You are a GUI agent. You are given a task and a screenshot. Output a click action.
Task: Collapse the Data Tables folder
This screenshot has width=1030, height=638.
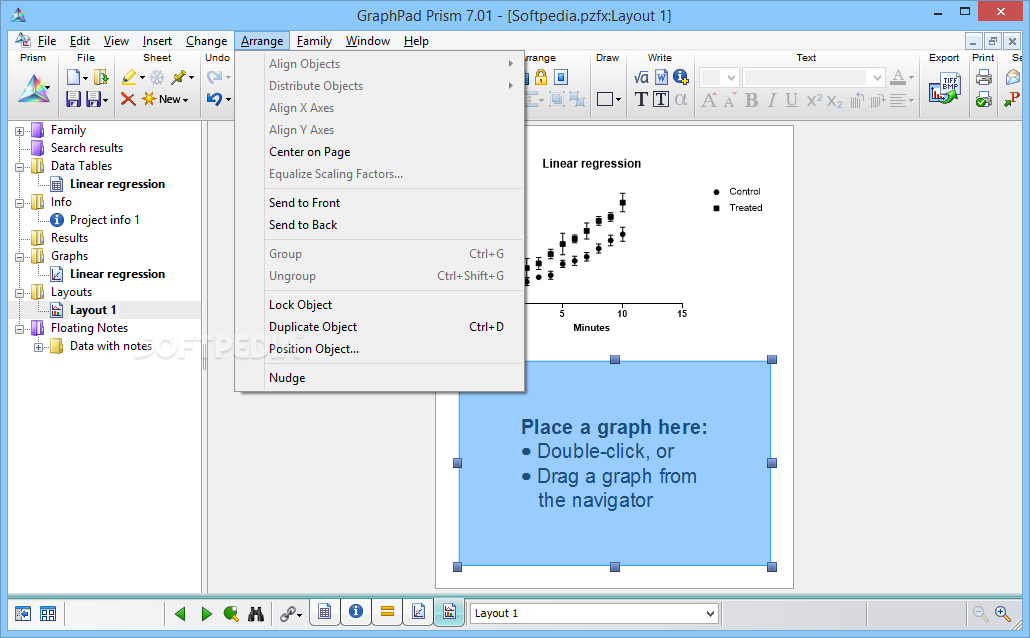(20, 167)
